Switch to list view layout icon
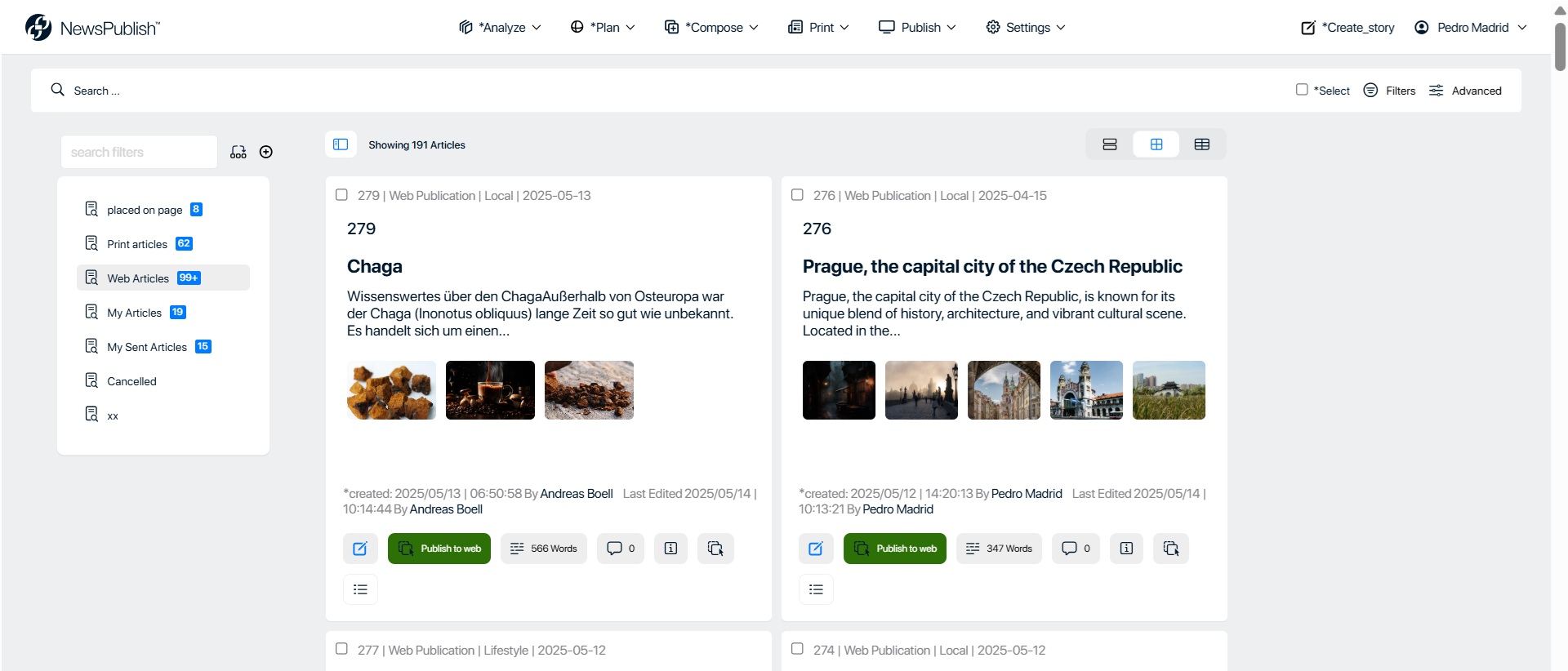Viewport: 1568px width, 671px height. tap(1110, 144)
